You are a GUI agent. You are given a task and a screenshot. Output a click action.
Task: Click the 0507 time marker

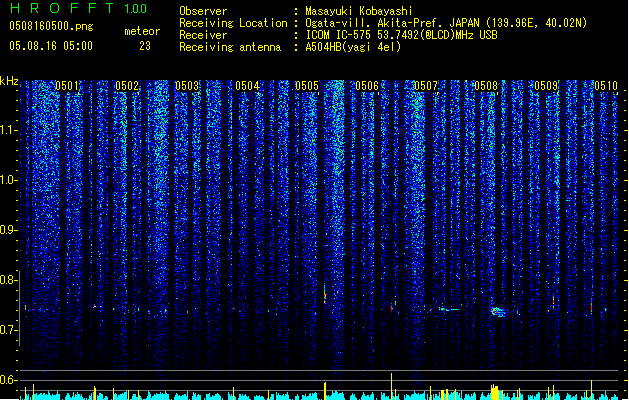coord(426,86)
